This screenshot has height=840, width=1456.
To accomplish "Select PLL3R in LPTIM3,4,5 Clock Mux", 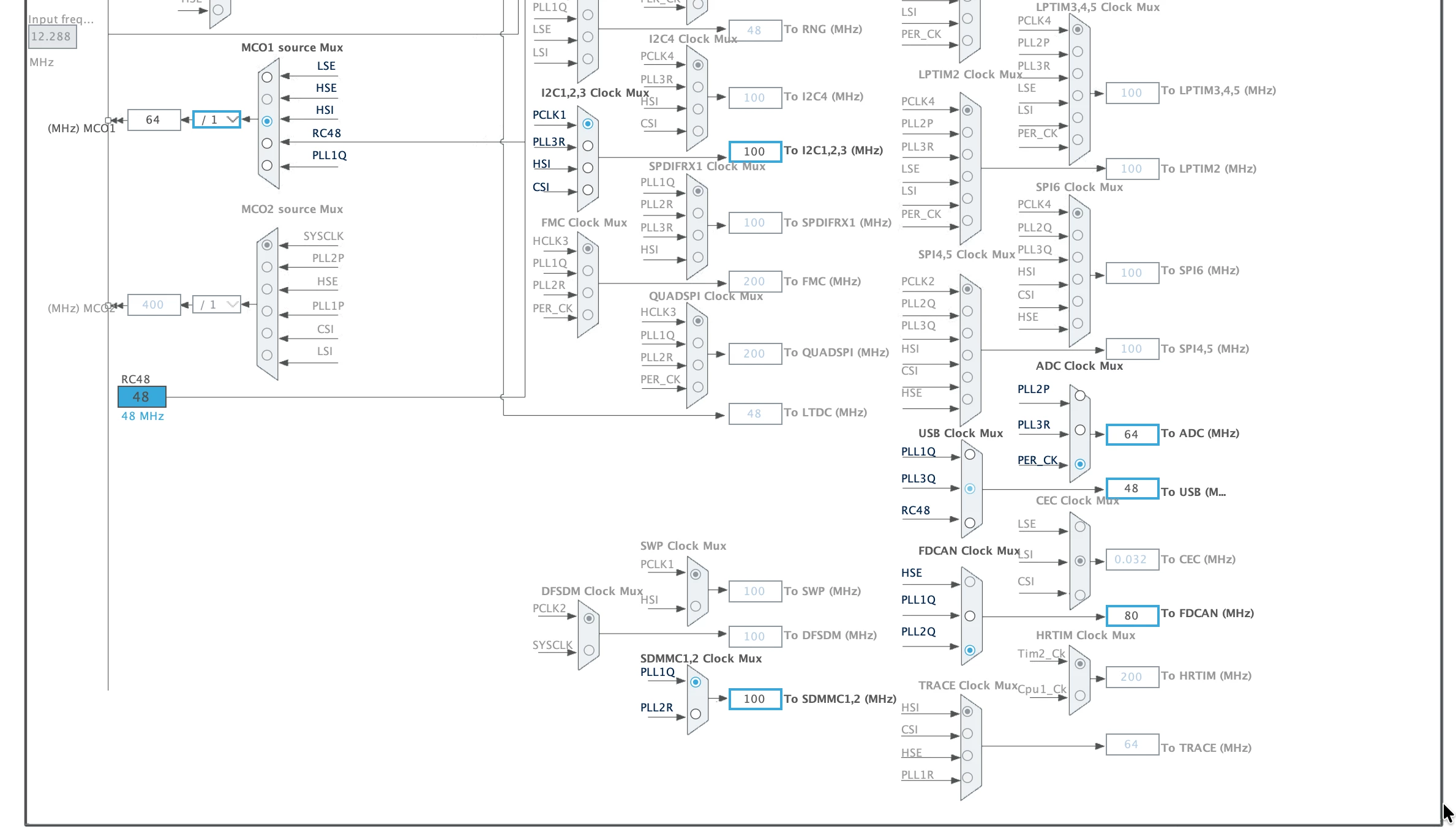I will click(x=1078, y=73).
